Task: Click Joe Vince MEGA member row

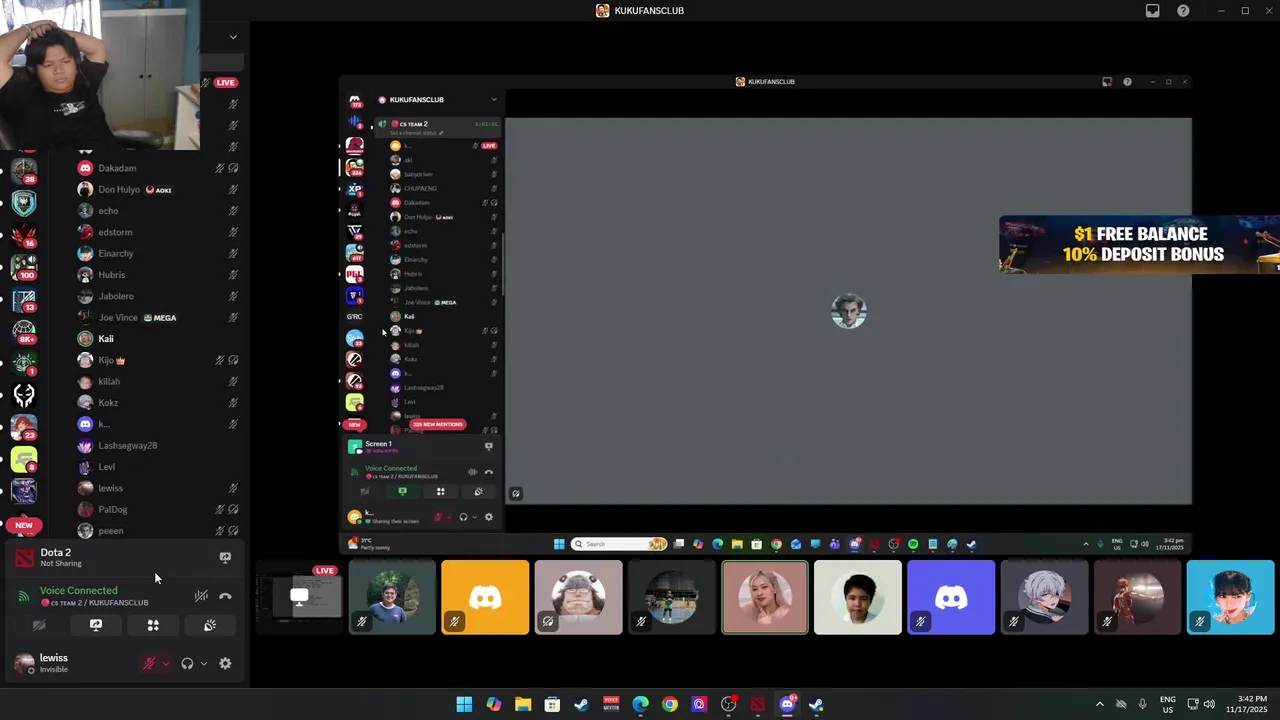Action: pos(159,317)
